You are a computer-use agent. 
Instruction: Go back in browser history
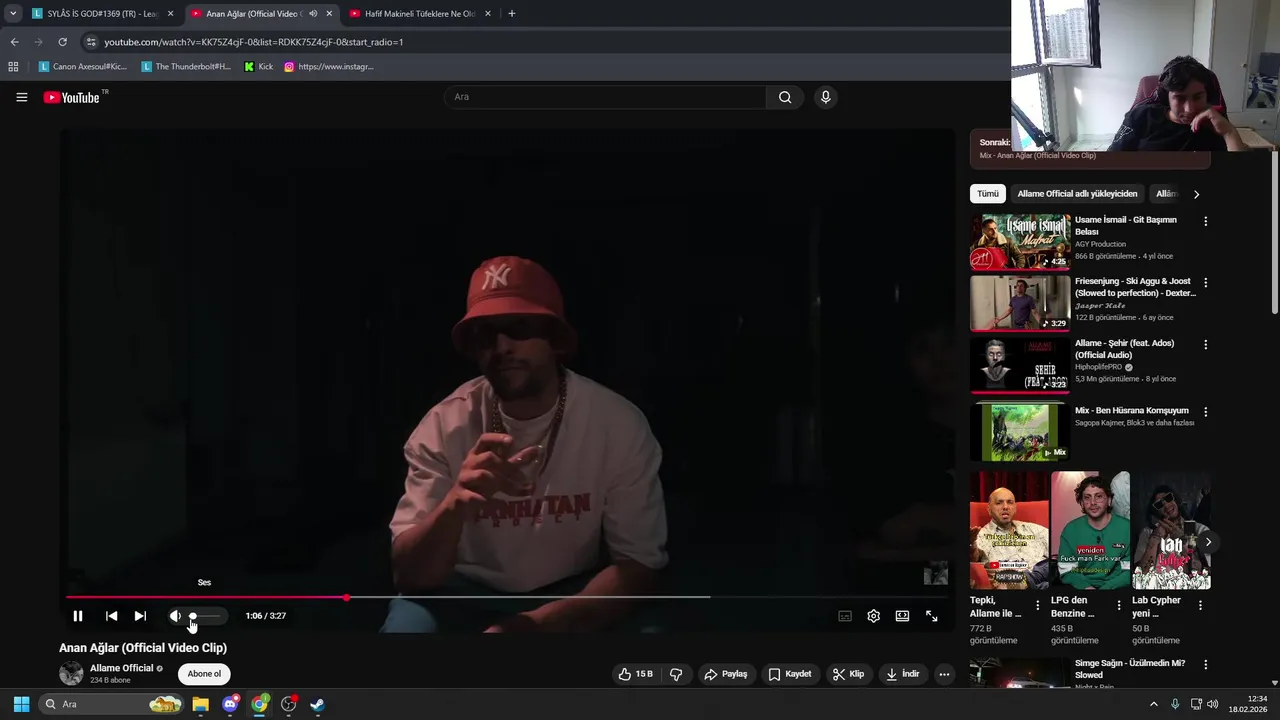14,42
